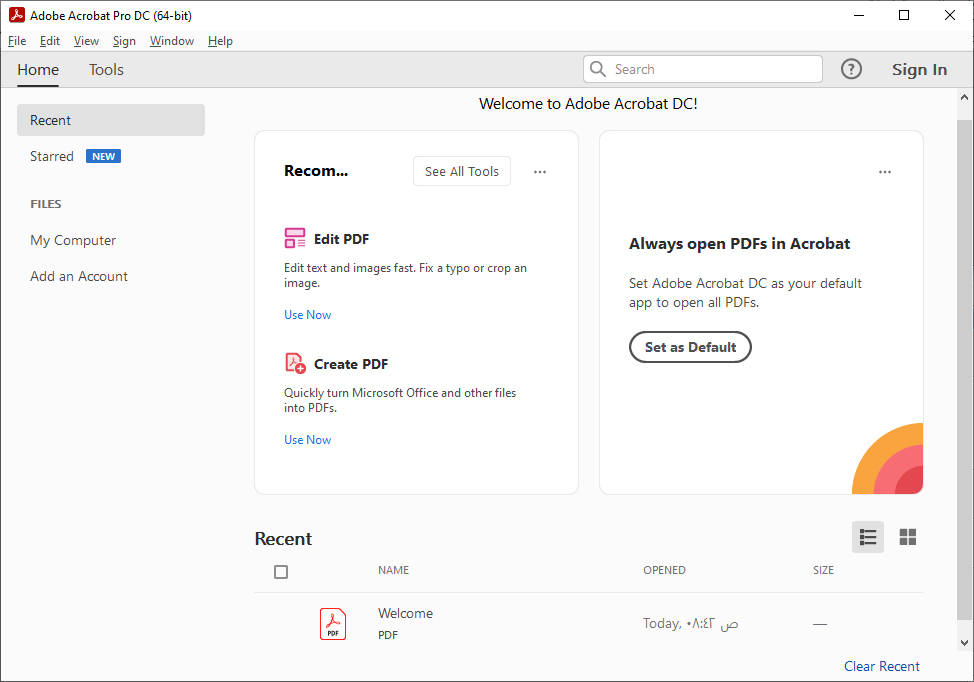
Task: Click the Today opened time cell
Action: [690, 623]
